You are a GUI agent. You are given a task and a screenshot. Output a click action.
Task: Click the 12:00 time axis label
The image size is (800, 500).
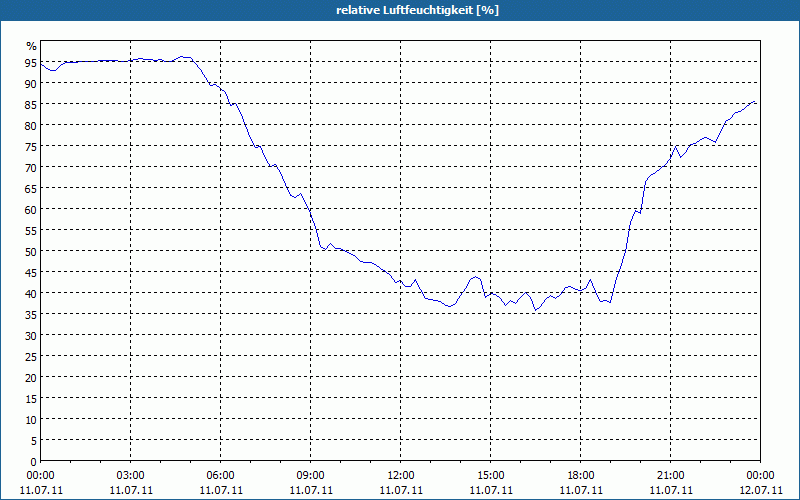point(401,476)
